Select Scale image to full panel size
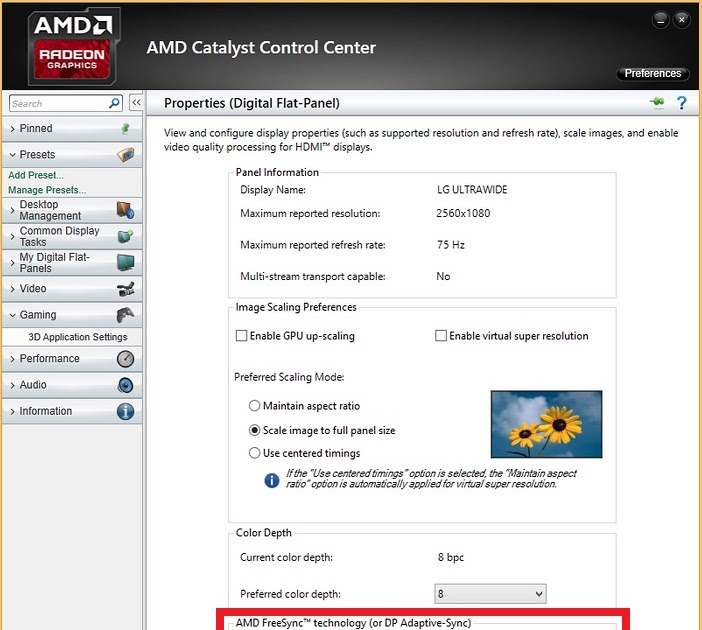This screenshot has width=702, height=630. point(254,430)
